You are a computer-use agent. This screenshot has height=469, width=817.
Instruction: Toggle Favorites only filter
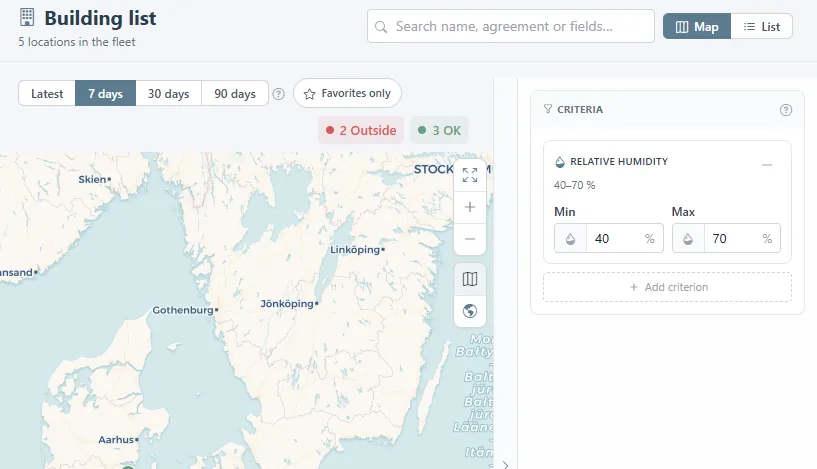coord(348,93)
